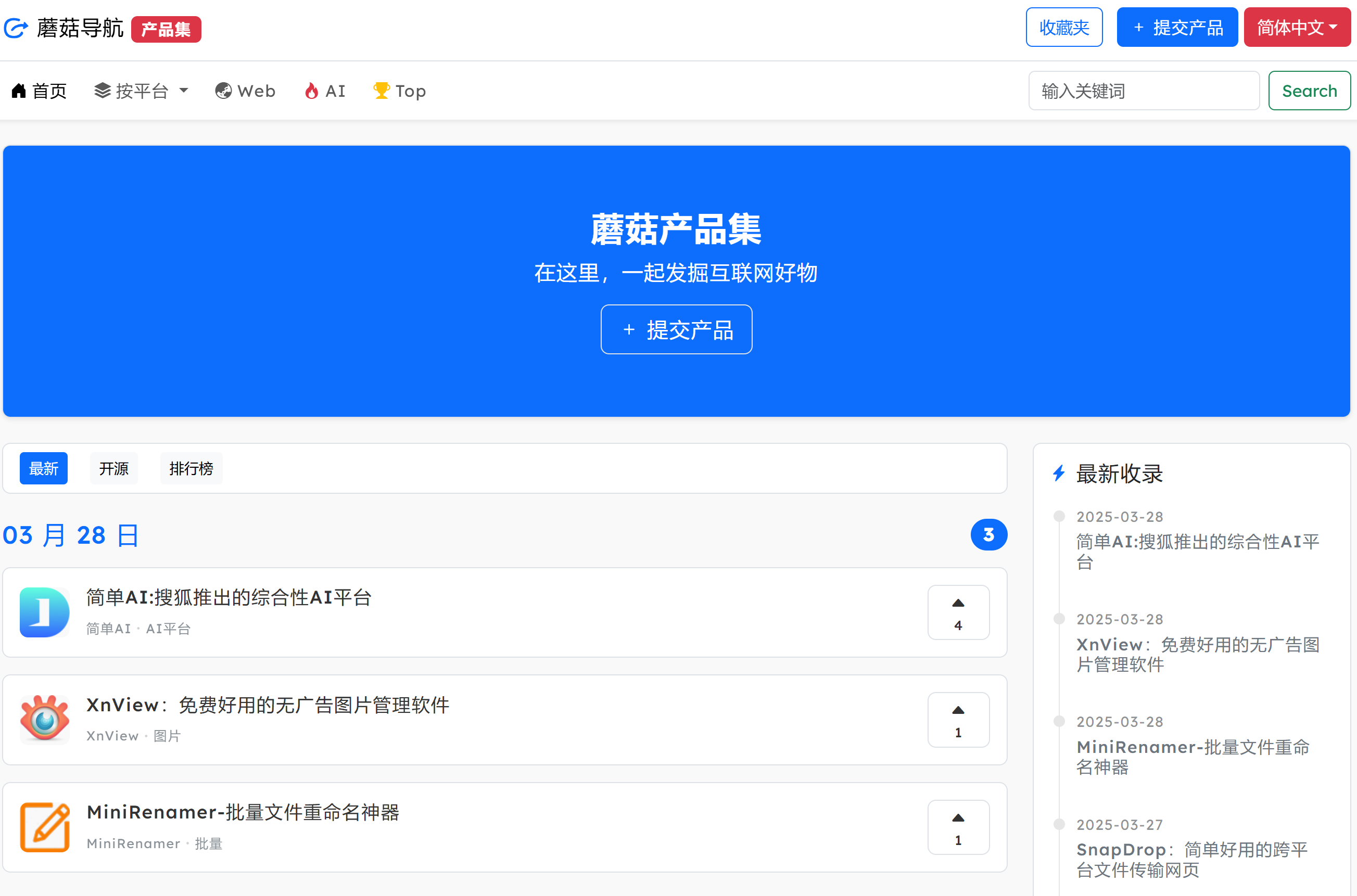1357x896 pixels.
Task: Click the 蘑菇导航 logo icon
Action: (x=16, y=28)
